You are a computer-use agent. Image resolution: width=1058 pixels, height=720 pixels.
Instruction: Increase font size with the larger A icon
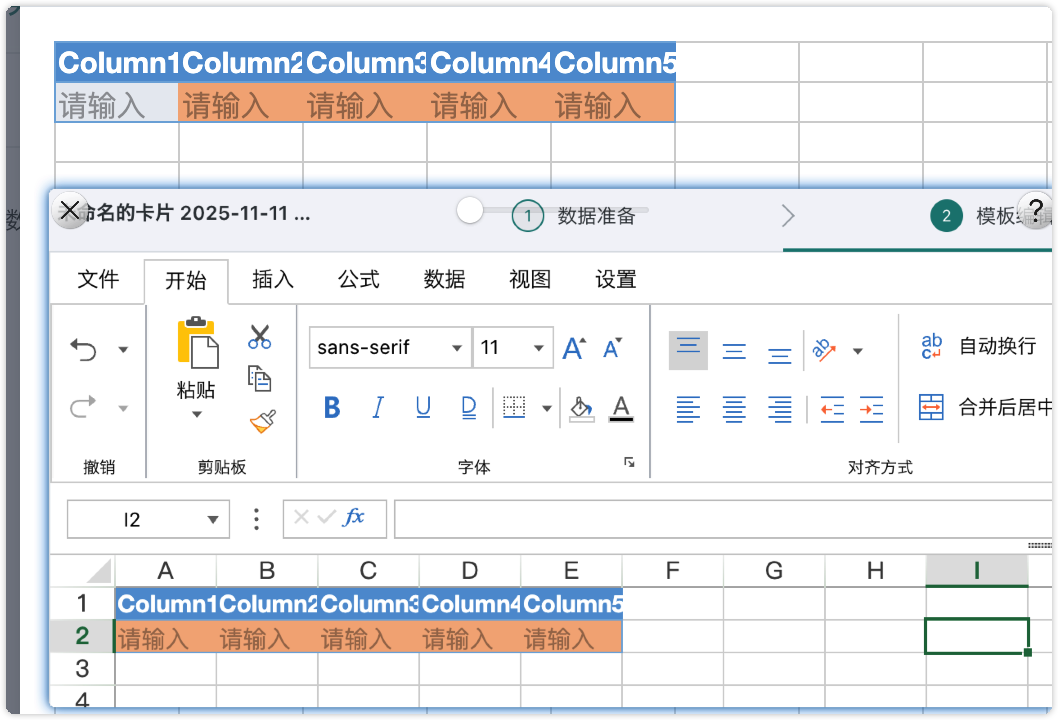coord(574,348)
